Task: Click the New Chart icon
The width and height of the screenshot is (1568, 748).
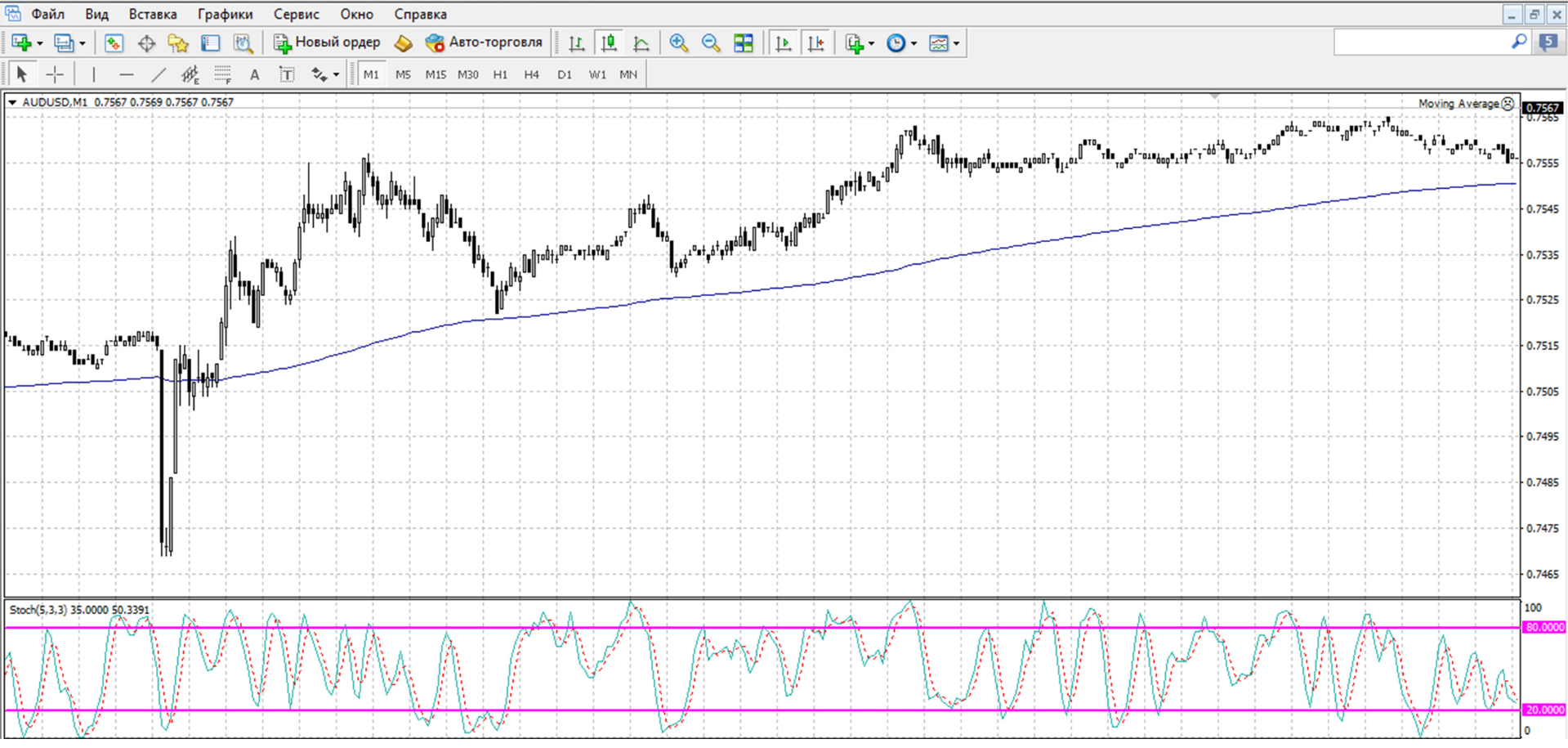Action: [x=21, y=43]
